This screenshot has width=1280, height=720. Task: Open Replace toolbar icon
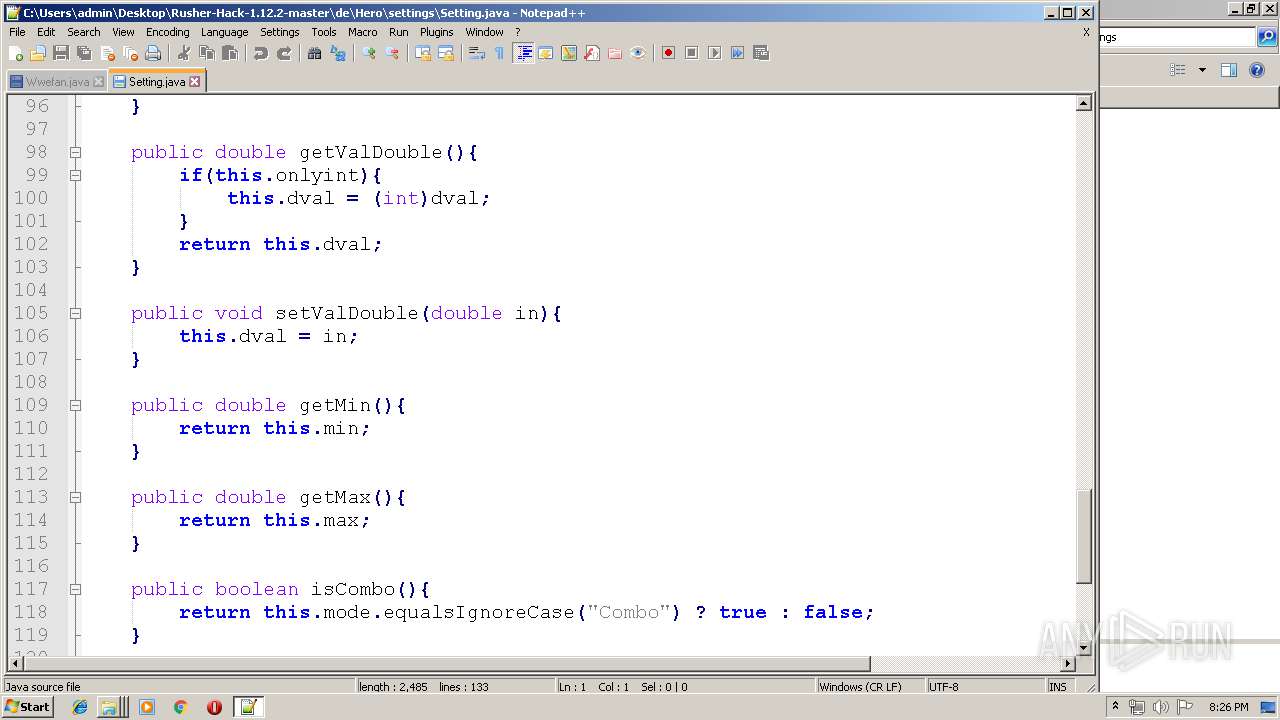click(x=338, y=53)
